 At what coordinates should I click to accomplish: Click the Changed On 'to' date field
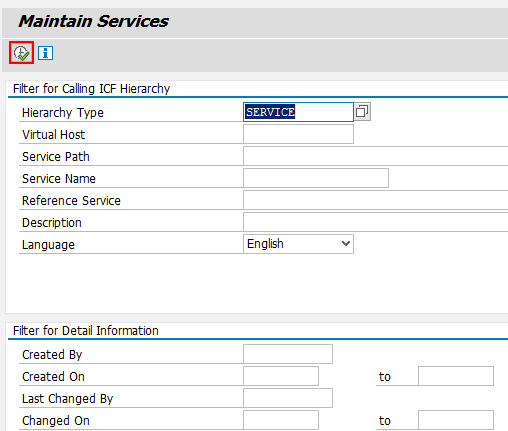tap(456, 420)
